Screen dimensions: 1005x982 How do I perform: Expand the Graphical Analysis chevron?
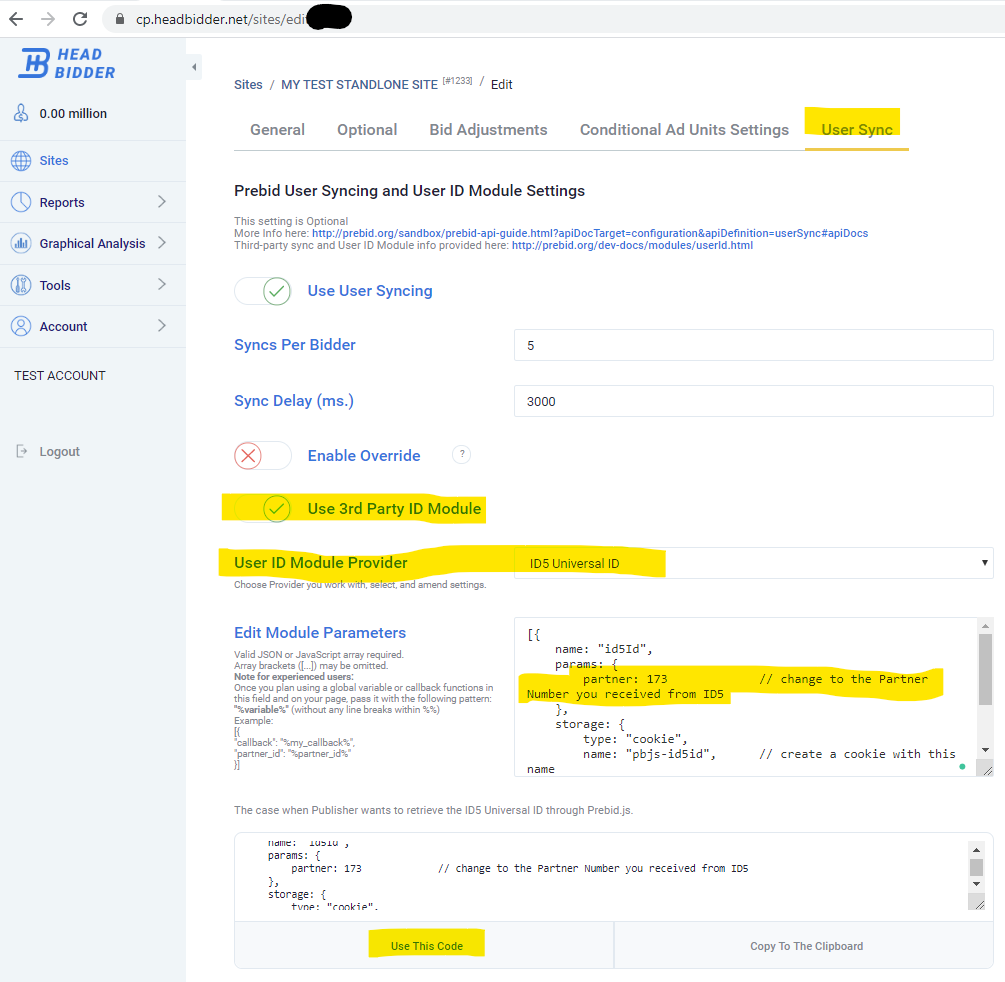[x=162, y=243]
